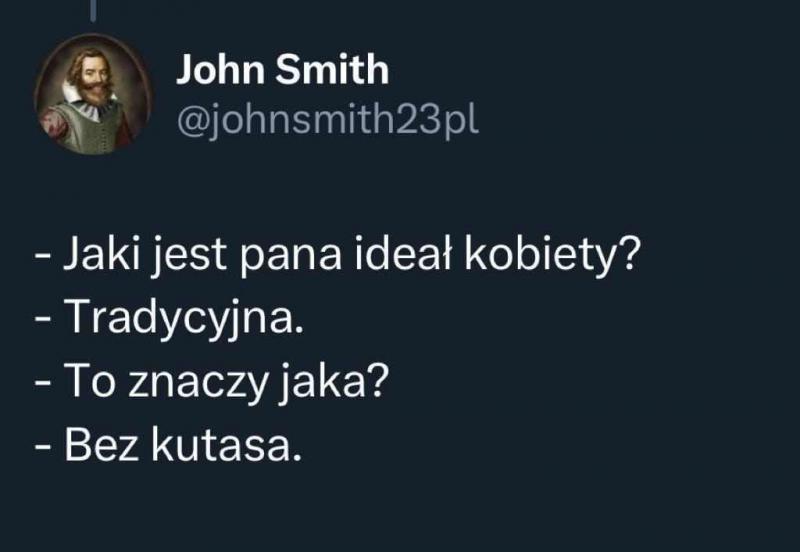Click the thread connector line above avatar

point(93,11)
